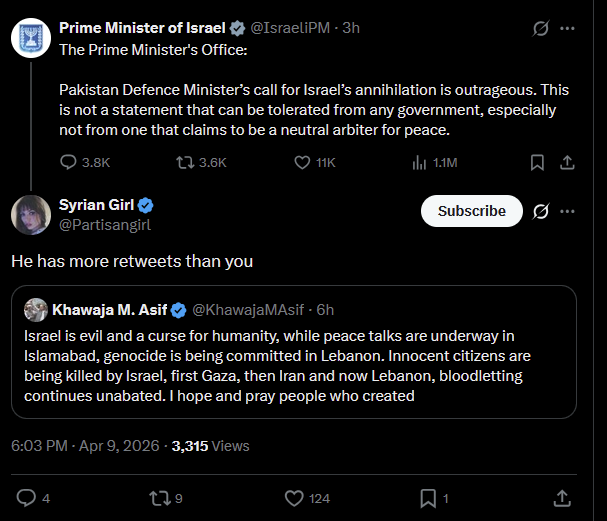Click Grok icon beside Subscribe button
The width and height of the screenshot is (607, 521).
pyautogui.click(x=541, y=211)
